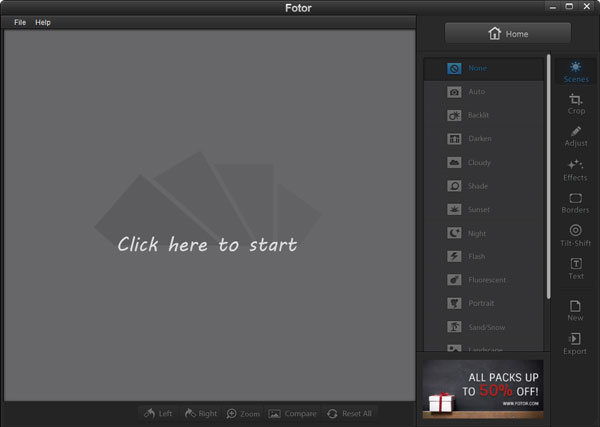
Task: Open the Adjust panel
Action: [575, 136]
